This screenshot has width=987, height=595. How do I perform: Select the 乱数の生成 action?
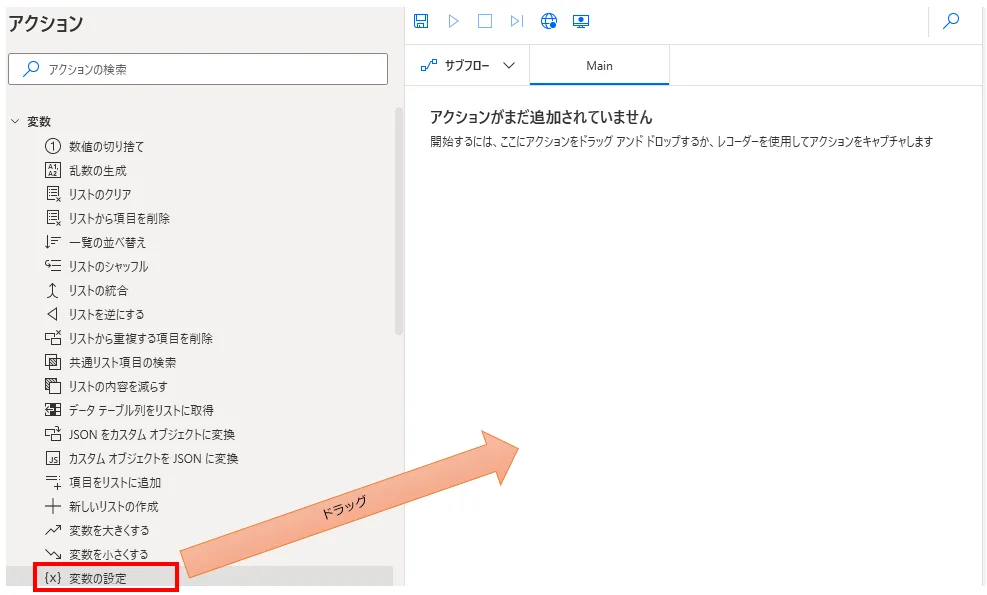pos(97,170)
